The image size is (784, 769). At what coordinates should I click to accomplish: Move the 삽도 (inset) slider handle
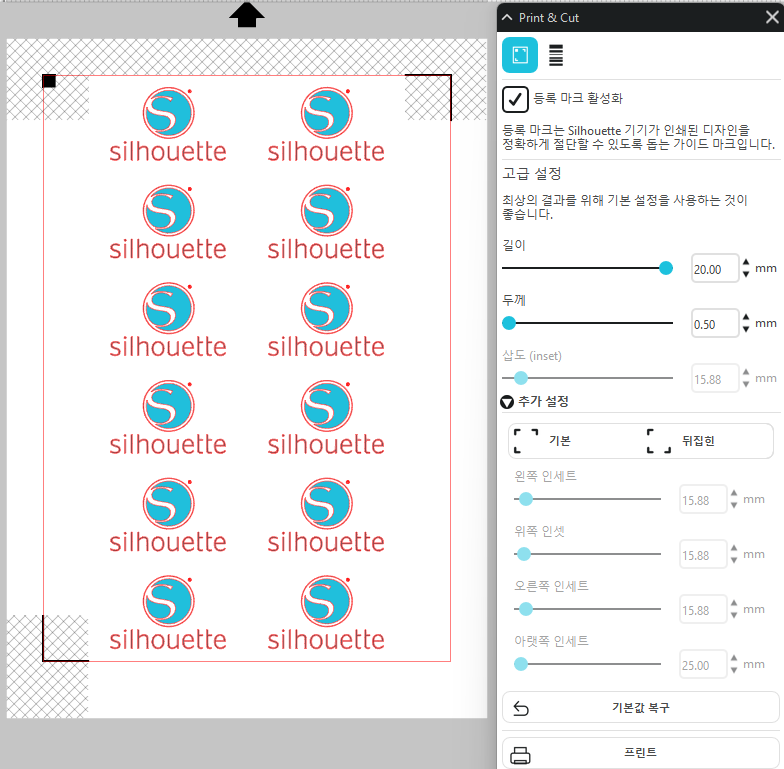(521, 378)
